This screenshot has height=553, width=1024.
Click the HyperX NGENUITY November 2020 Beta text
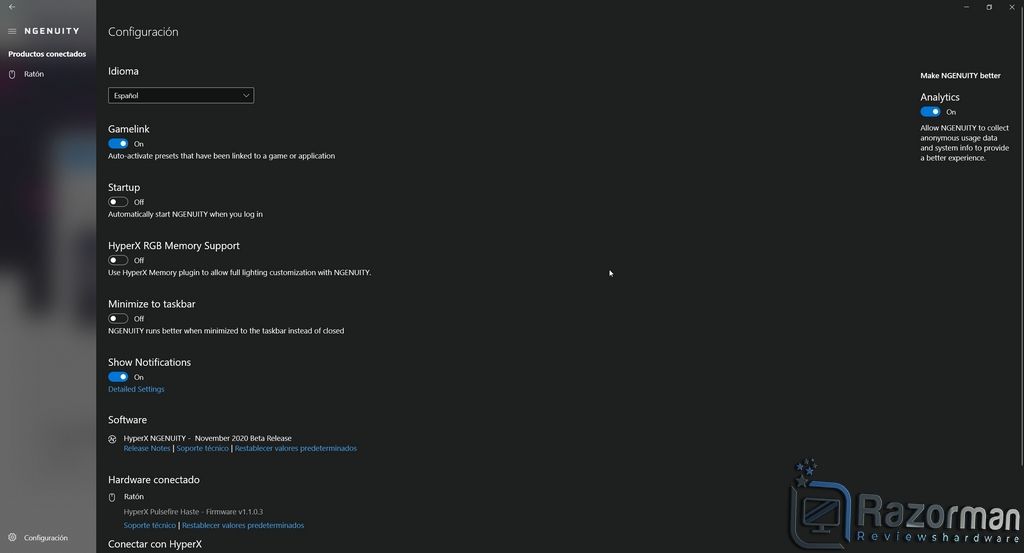(x=208, y=438)
